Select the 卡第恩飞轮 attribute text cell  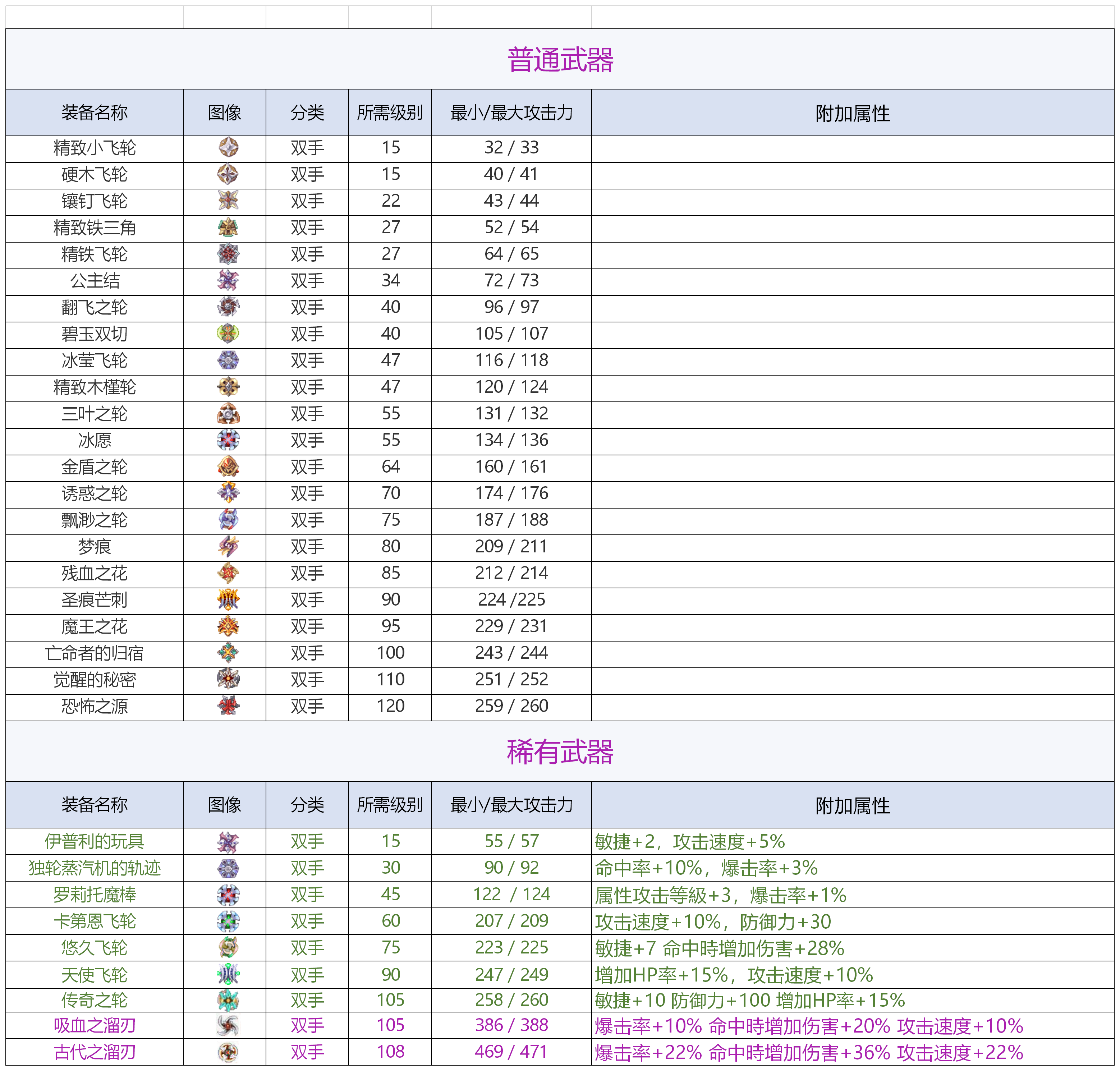712,921
